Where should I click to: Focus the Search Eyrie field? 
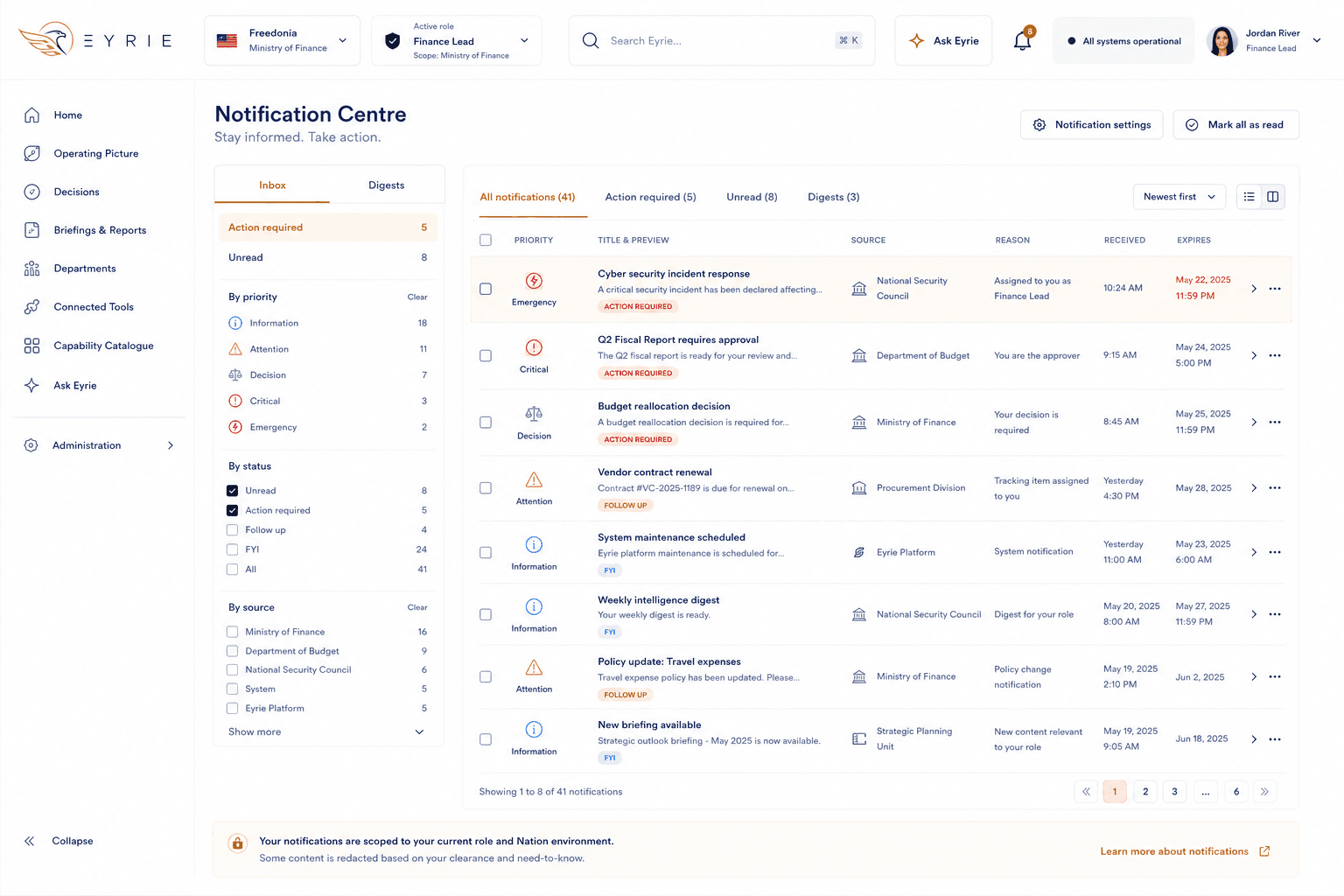tap(722, 40)
